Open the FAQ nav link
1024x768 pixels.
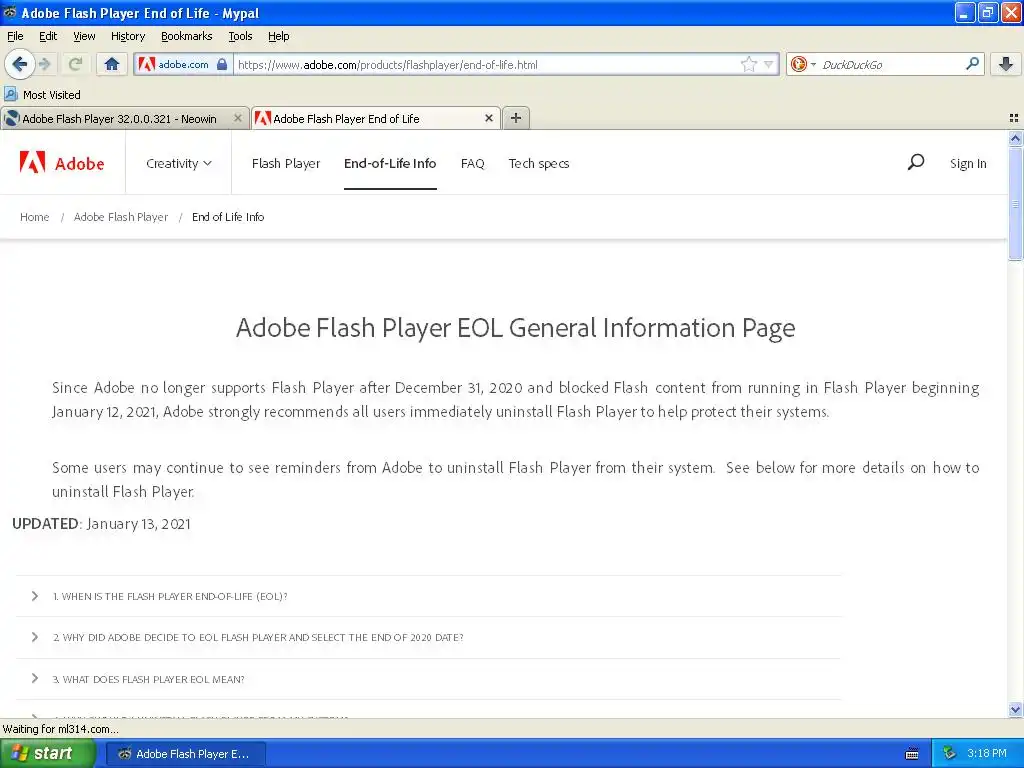[x=473, y=163]
